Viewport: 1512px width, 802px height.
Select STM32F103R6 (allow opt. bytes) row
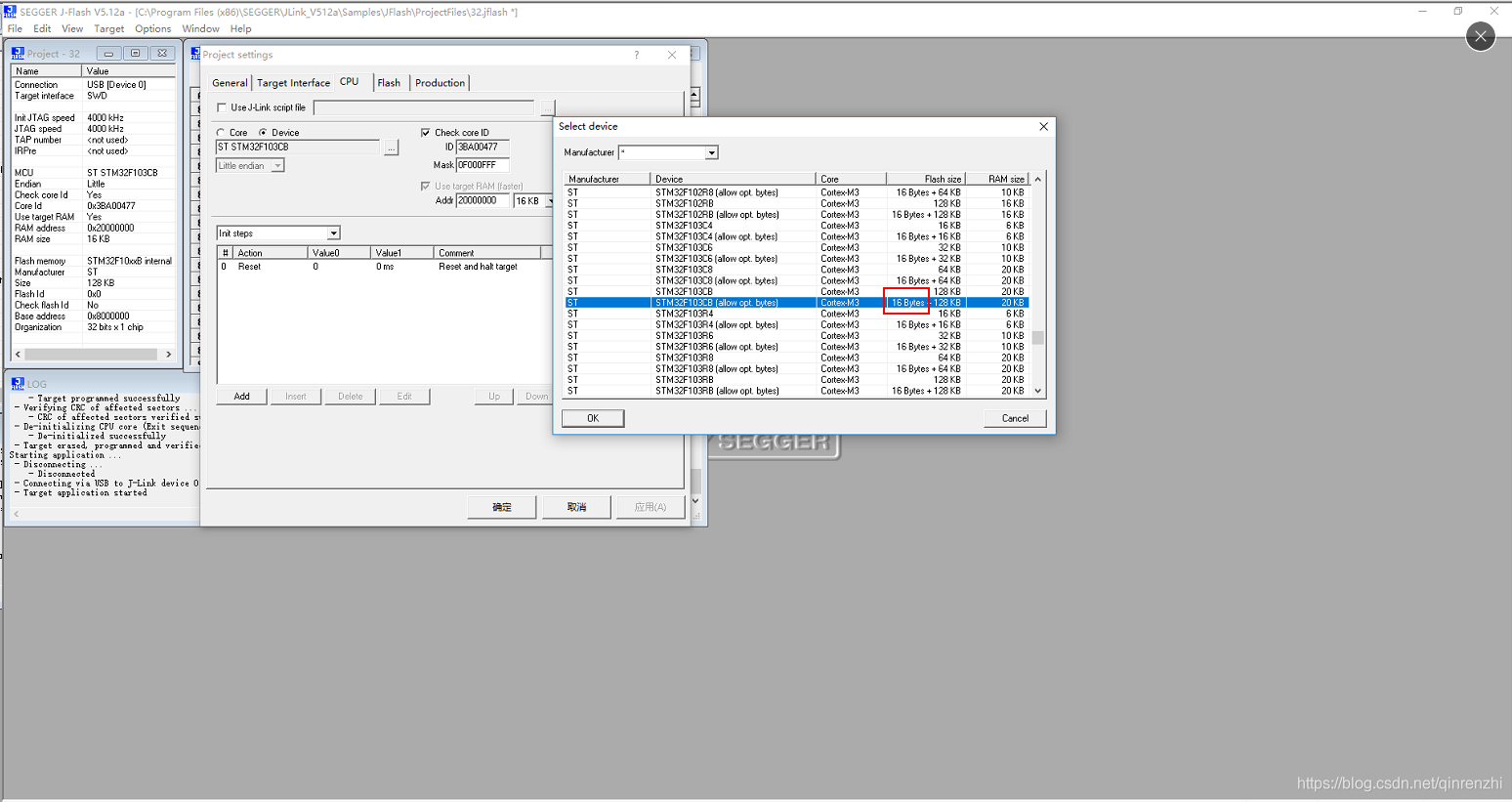[x=796, y=347]
